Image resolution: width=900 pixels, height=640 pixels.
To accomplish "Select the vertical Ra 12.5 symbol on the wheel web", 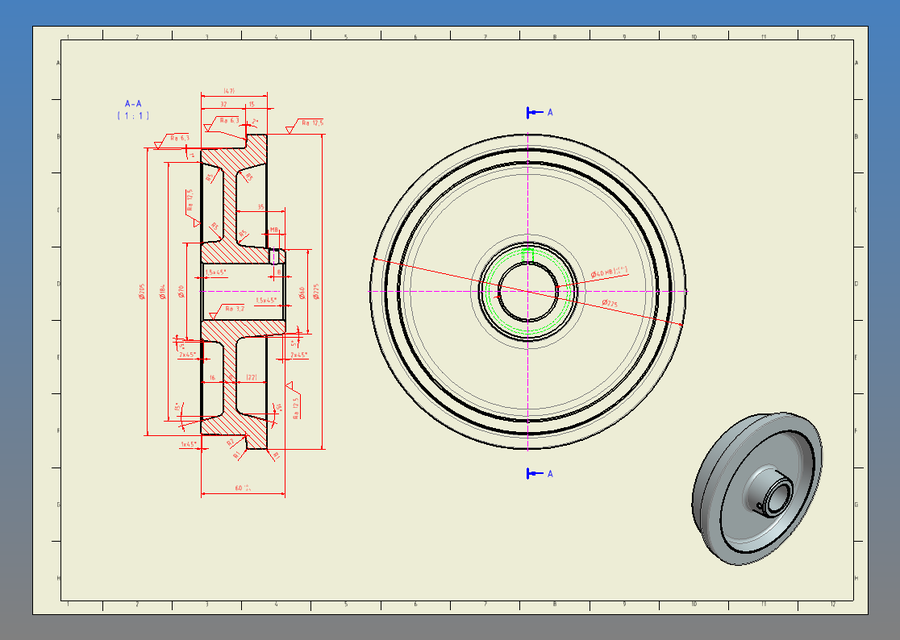I will click(189, 199).
